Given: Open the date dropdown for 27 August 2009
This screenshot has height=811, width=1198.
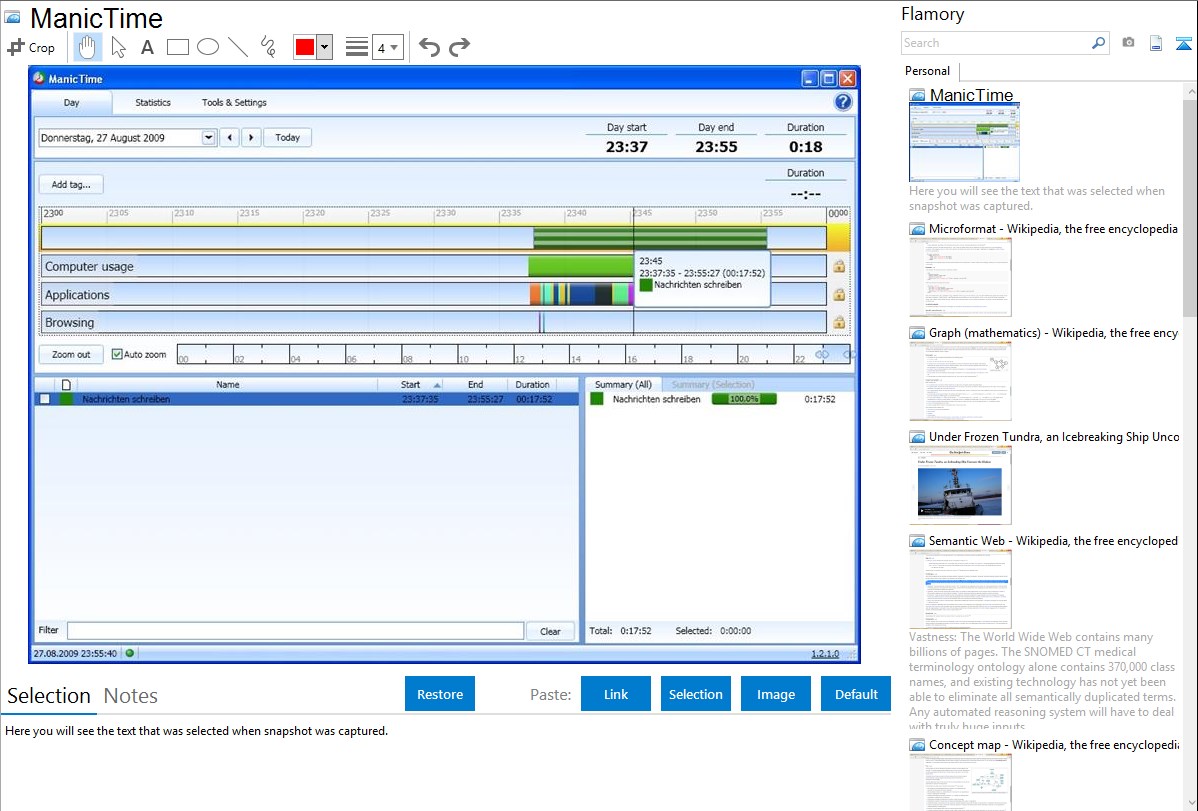Looking at the screenshot, I should [208, 138].
